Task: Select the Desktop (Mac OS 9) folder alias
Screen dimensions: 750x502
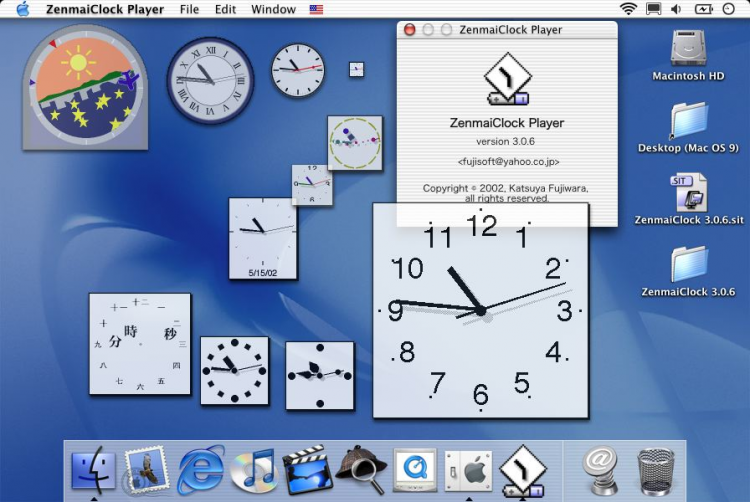Action: click(688, 127)
